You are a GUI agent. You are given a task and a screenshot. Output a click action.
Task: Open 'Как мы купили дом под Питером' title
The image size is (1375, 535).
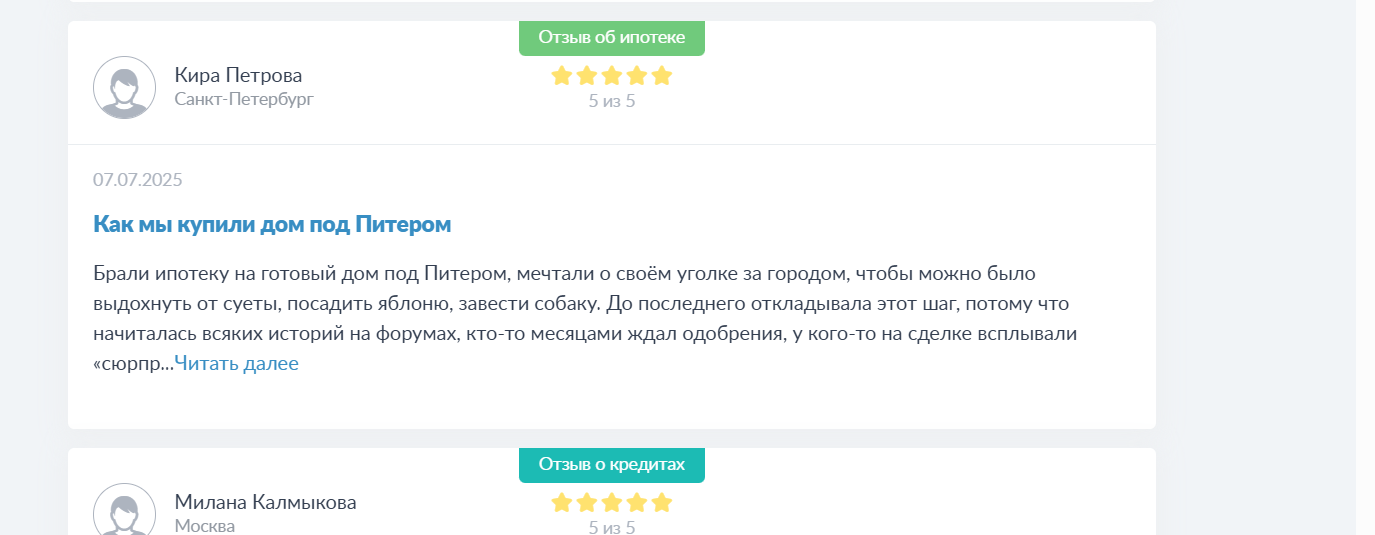tap(272, 224)
